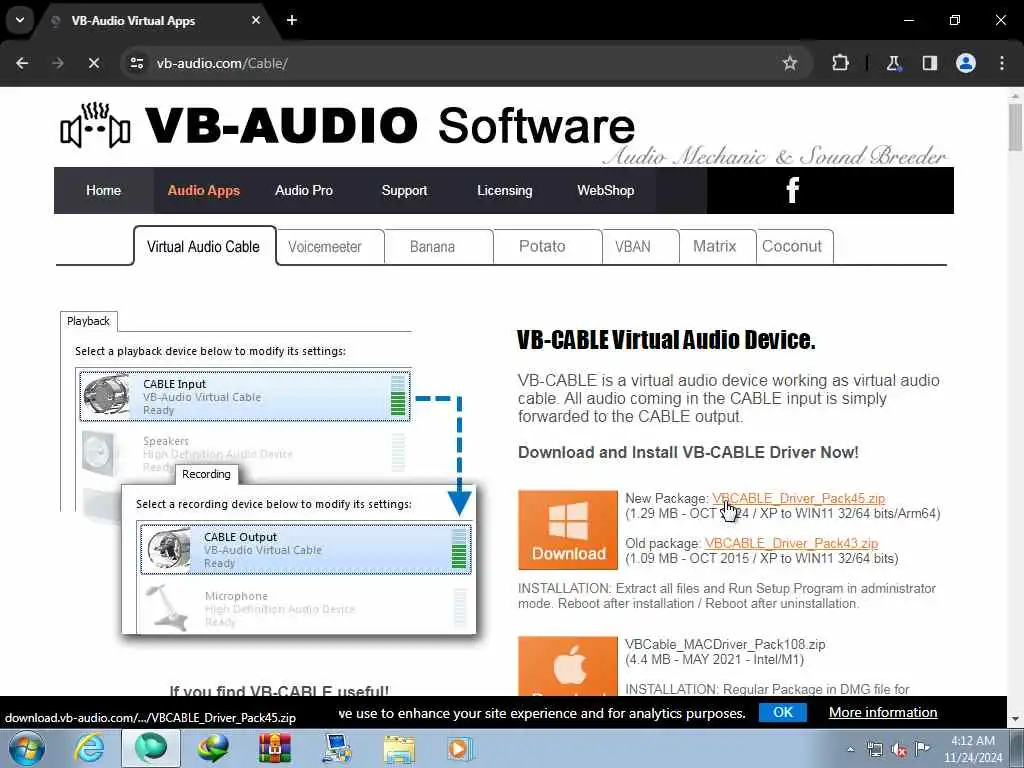Viewport: 1024px width, 768px height.
Task: Click the browser back arrow
Action: coord(22,63)
